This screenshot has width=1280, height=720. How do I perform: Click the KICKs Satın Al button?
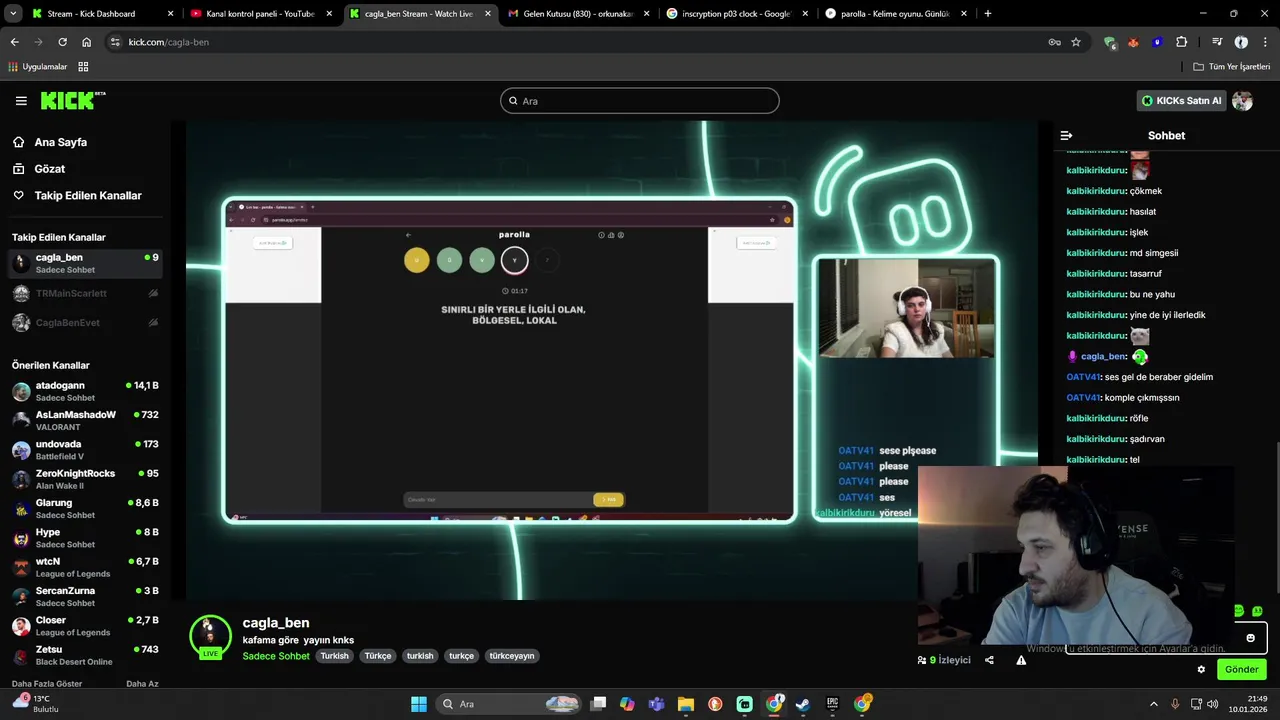click(x=1181, y=101)
